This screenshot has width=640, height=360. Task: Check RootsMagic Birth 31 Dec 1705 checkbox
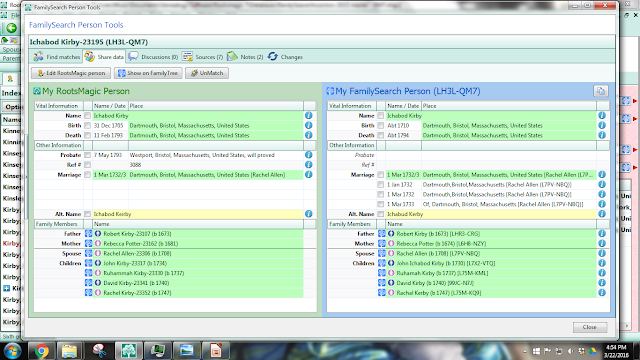pos(87,125)
